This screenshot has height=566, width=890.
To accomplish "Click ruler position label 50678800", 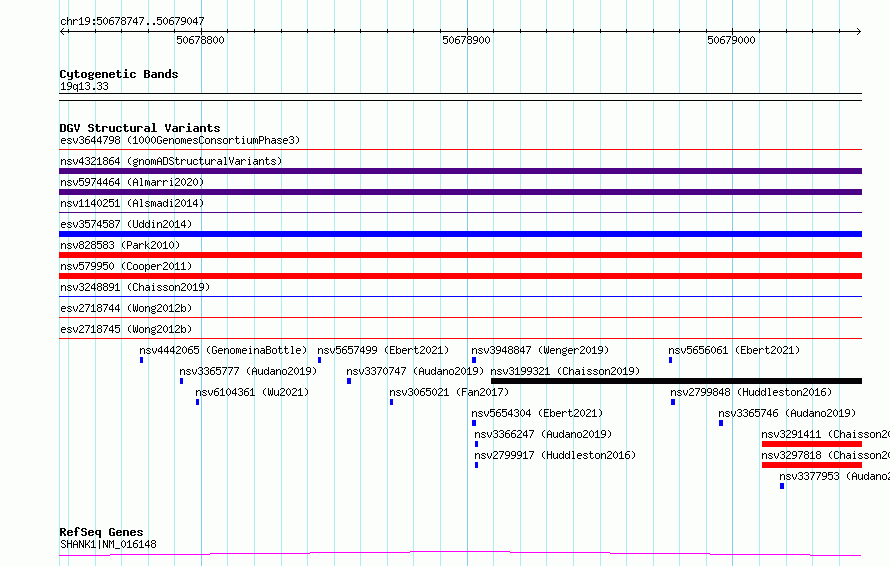I will (200, 40).
